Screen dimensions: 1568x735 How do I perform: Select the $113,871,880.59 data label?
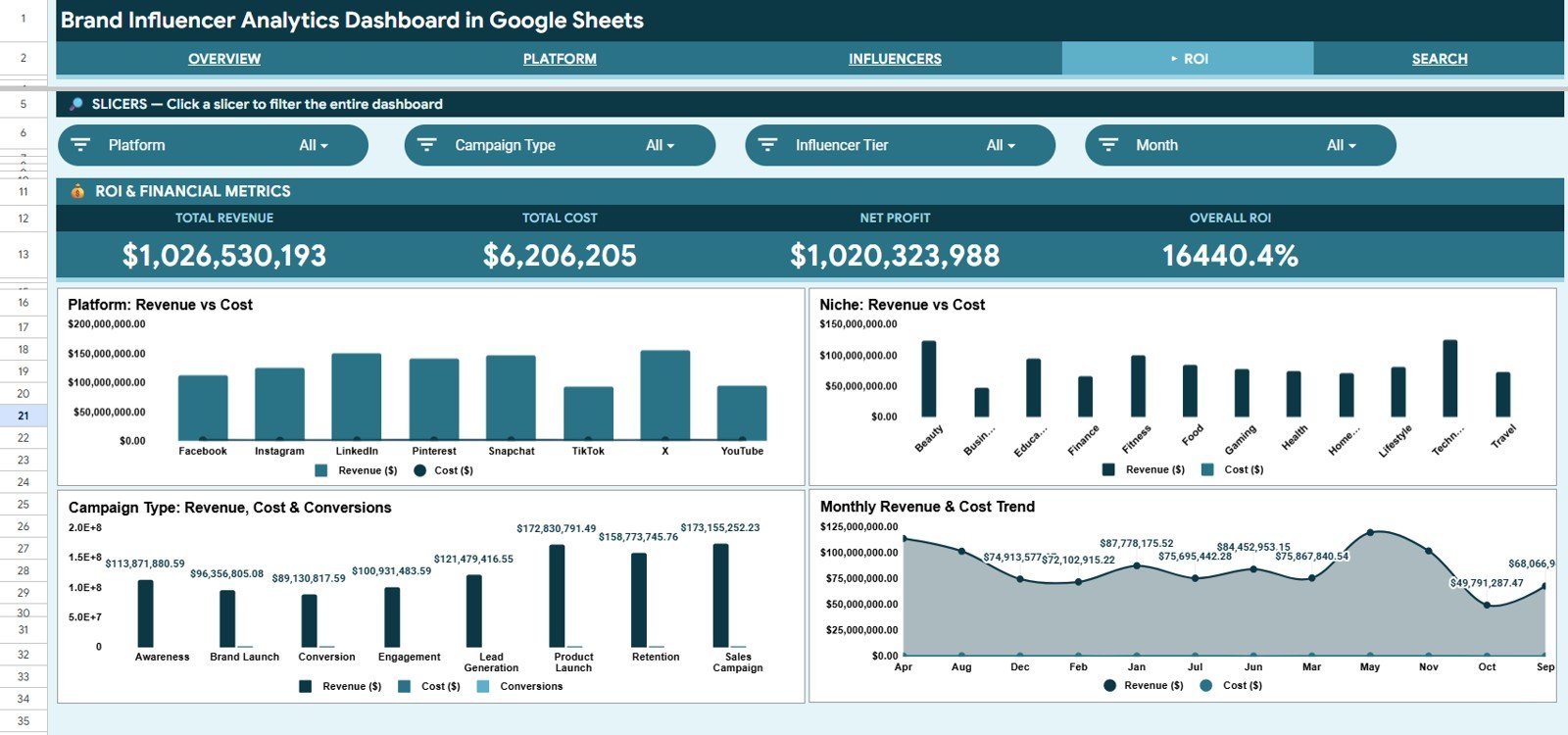[x=145, y=563]
